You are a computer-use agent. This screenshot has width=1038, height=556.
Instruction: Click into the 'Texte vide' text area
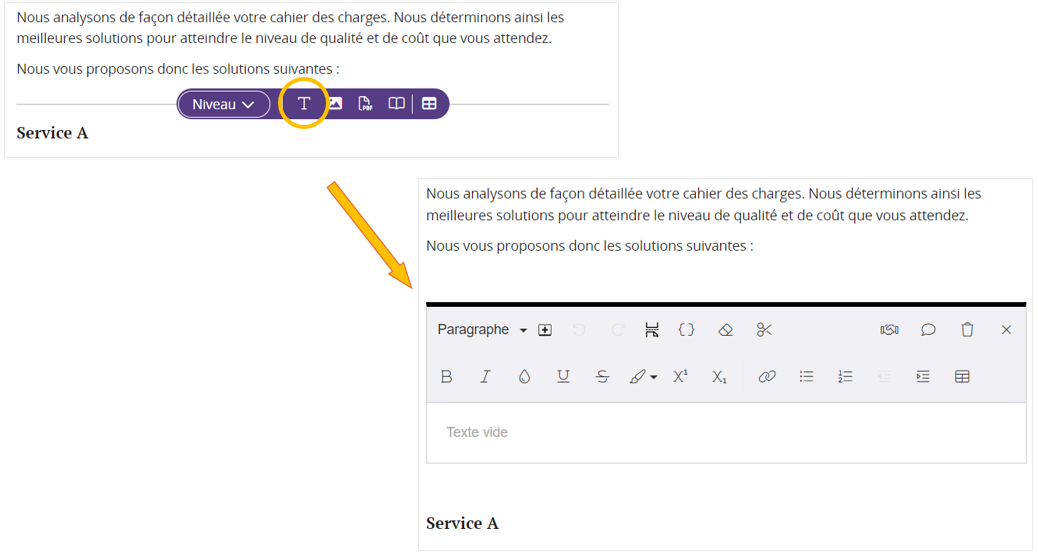726,433
